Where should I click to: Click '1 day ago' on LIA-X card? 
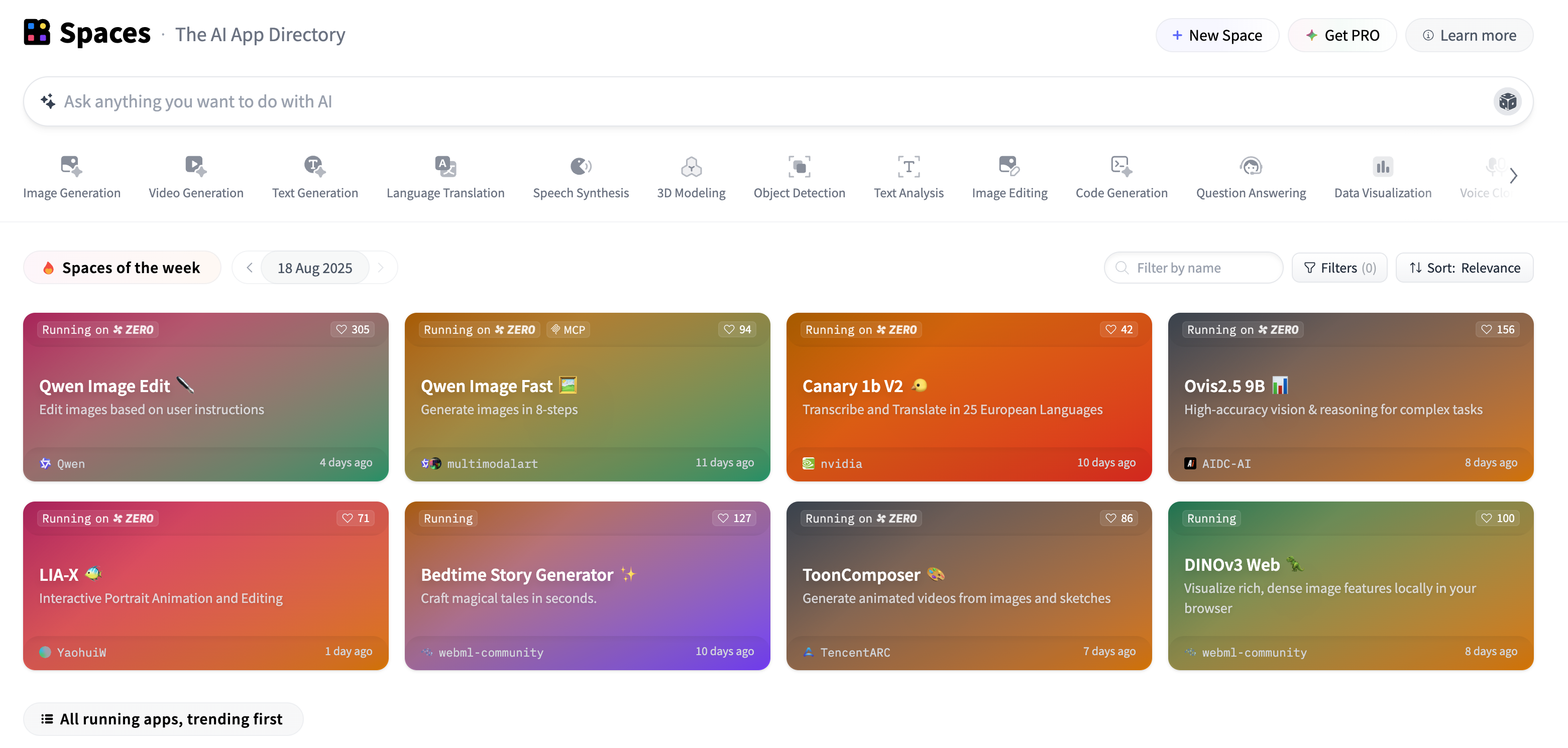pos(348,651)
